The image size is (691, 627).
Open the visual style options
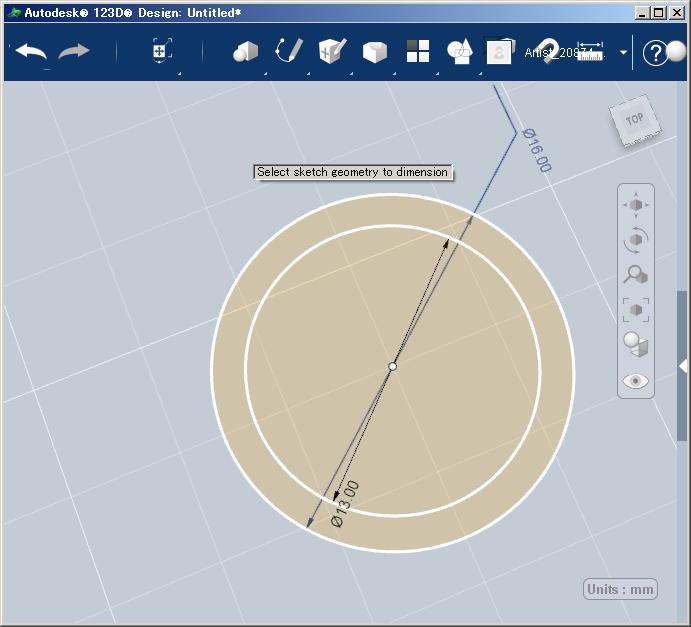tap(635, 345)
